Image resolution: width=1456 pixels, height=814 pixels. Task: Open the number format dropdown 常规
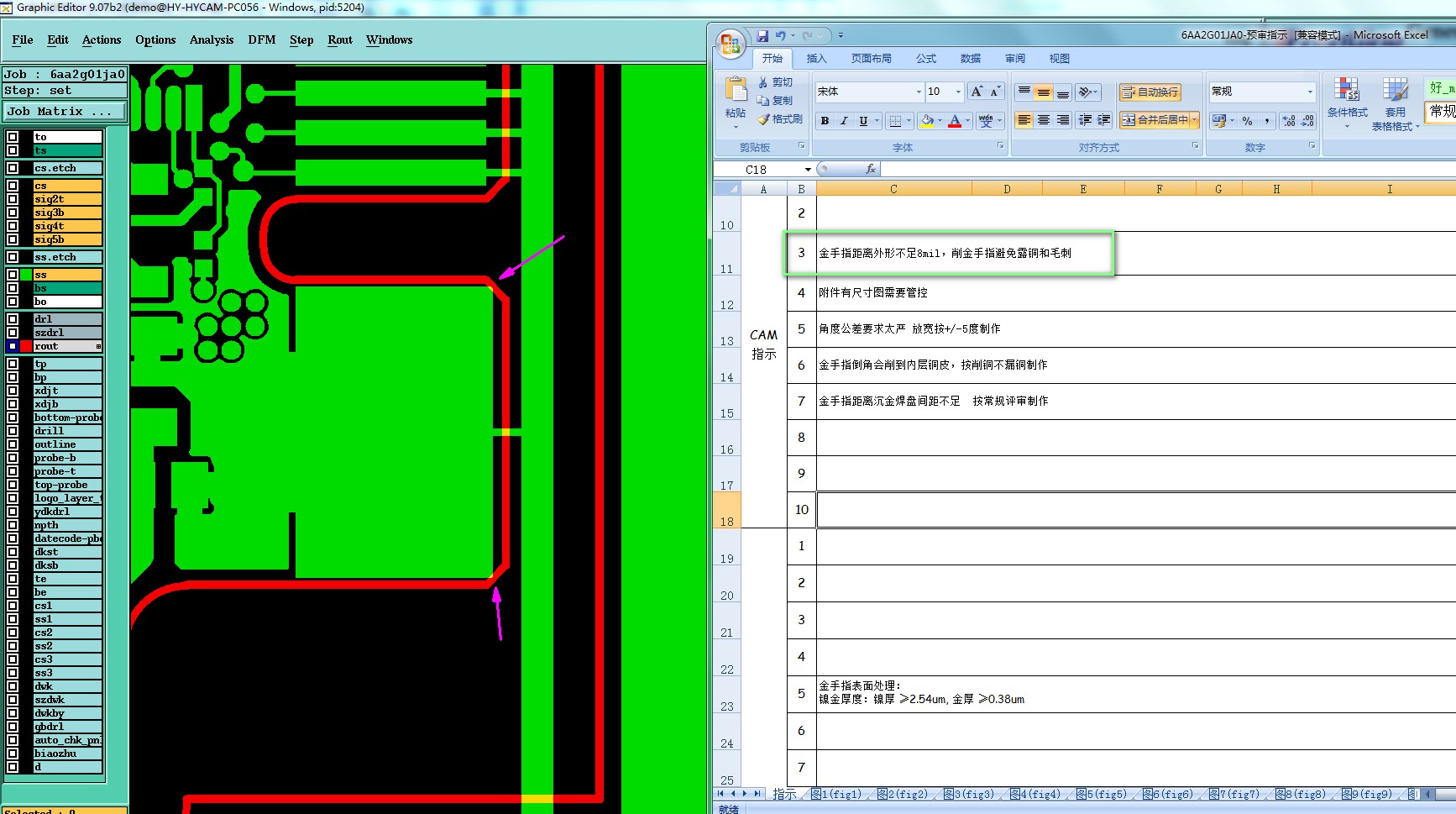[x=1310, y=92]
